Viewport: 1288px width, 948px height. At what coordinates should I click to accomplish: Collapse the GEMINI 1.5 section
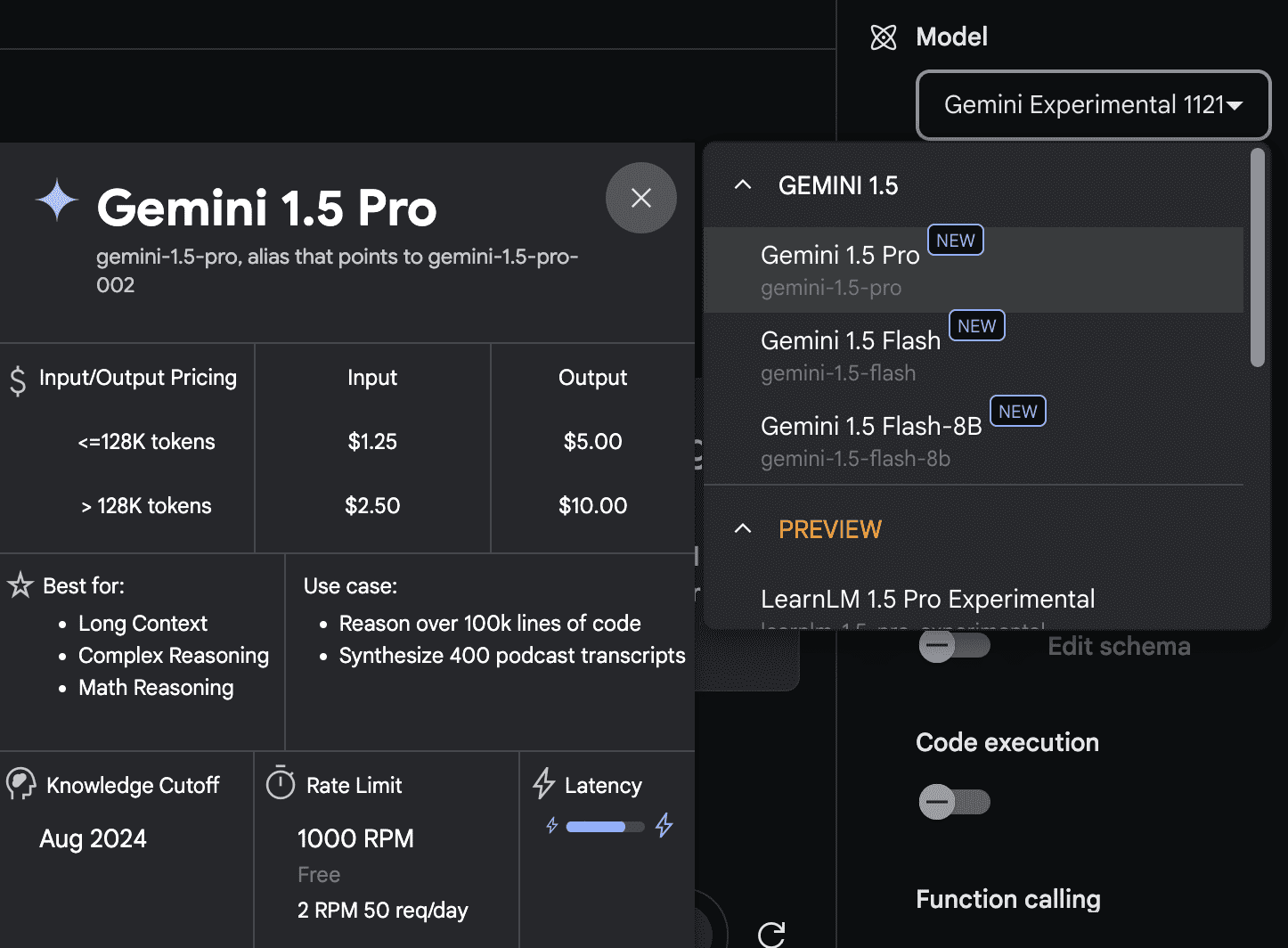click(x=743, y=185)
